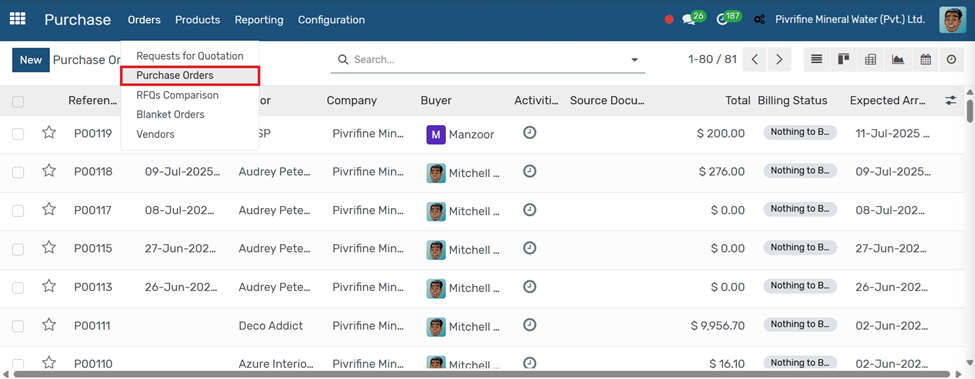Click the New button
Image resolution: width=975 pixels, height=379 pixels.
[31, 60]
